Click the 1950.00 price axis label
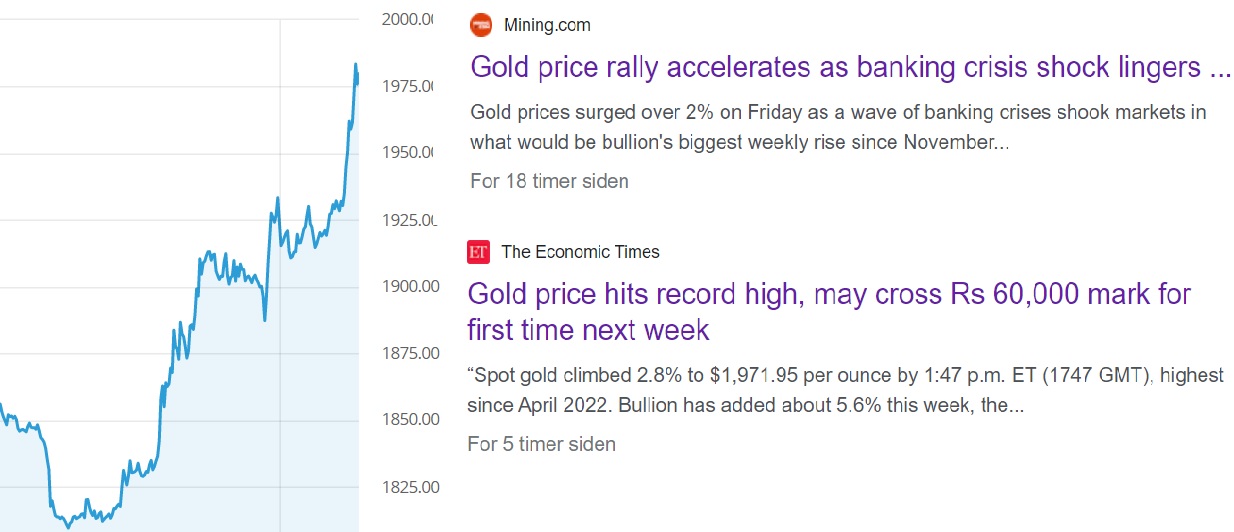The width and height of the screenshot is (1234, 532). tap(410, 152)
